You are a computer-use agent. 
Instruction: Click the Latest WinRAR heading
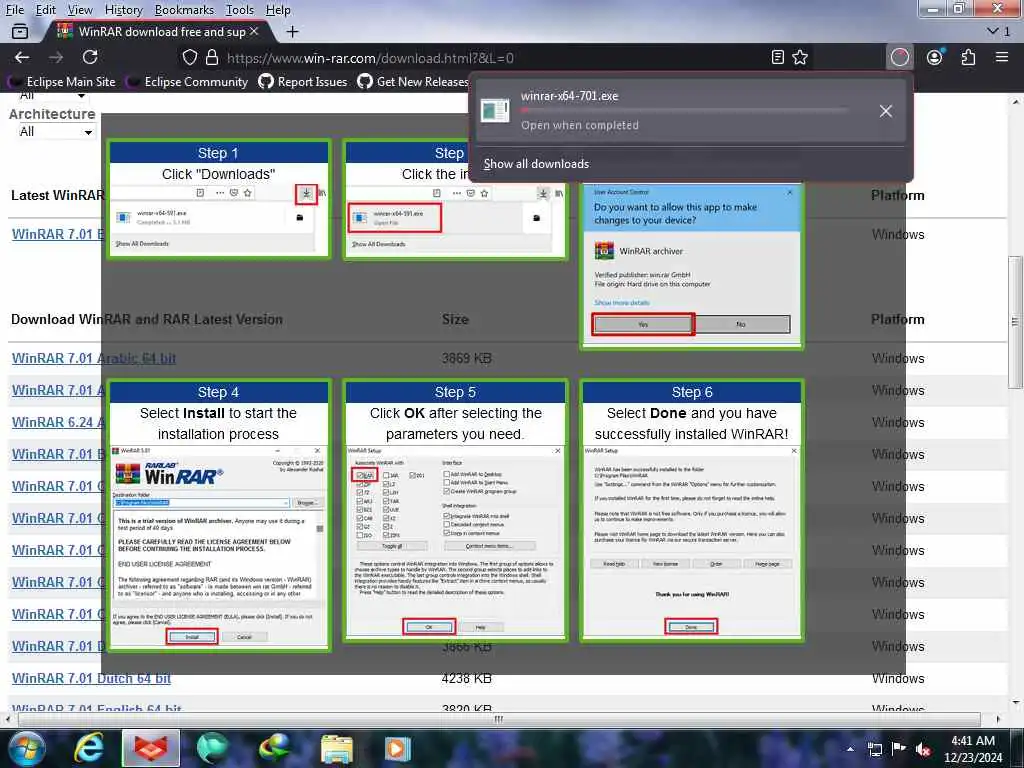(x=57, y=195)
